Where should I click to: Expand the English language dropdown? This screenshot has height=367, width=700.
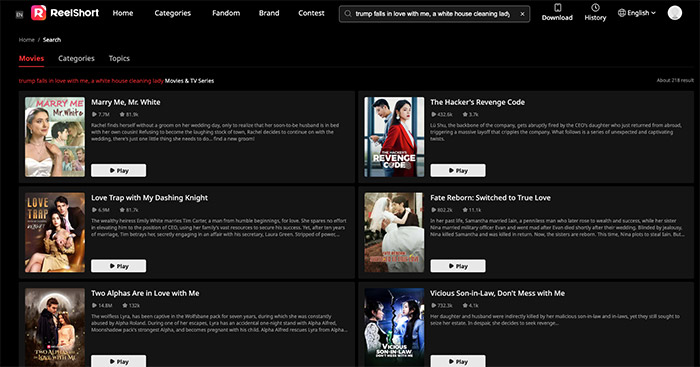tap(637, 13)
